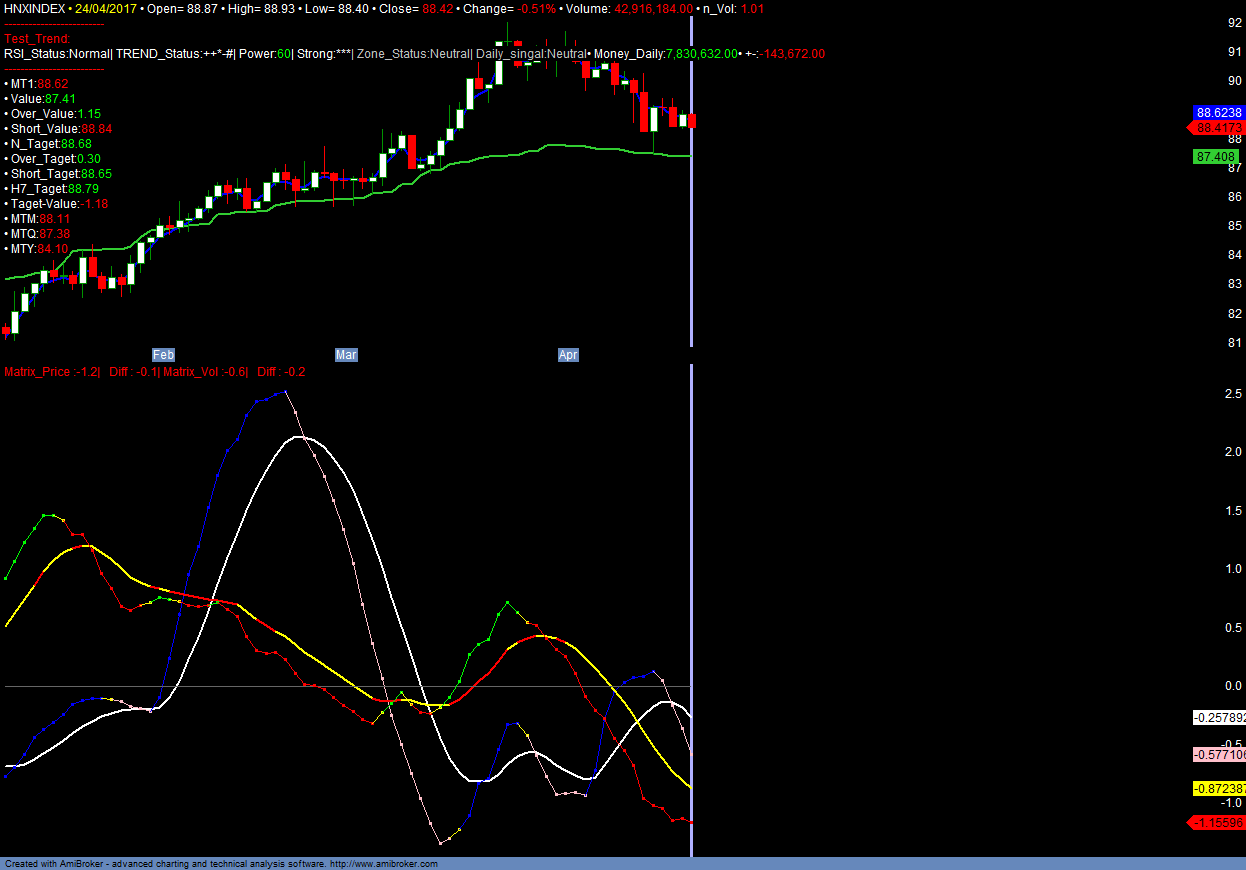Click the red -1.15596 indicator tag
The width and height of the screenshot is (1246, 870).
(1217, 822)
